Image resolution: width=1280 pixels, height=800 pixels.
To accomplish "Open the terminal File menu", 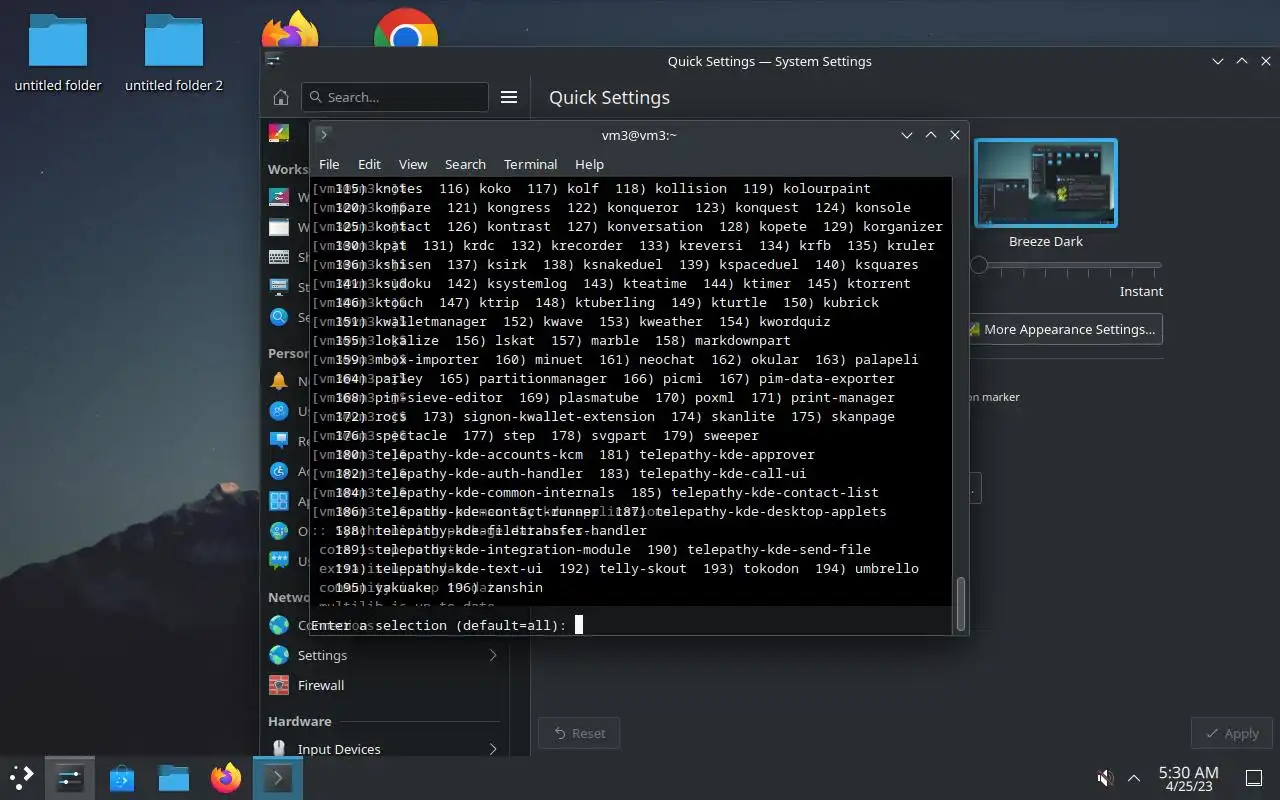I will 329,164.
